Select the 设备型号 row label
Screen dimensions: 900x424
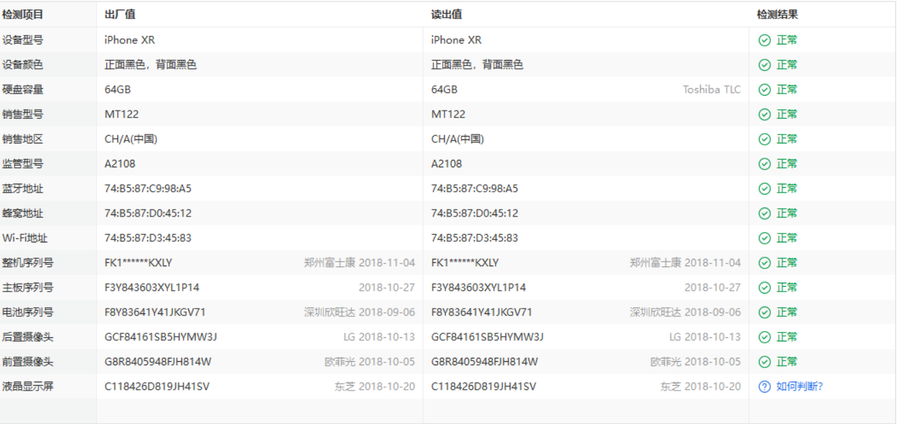(22, 40)
